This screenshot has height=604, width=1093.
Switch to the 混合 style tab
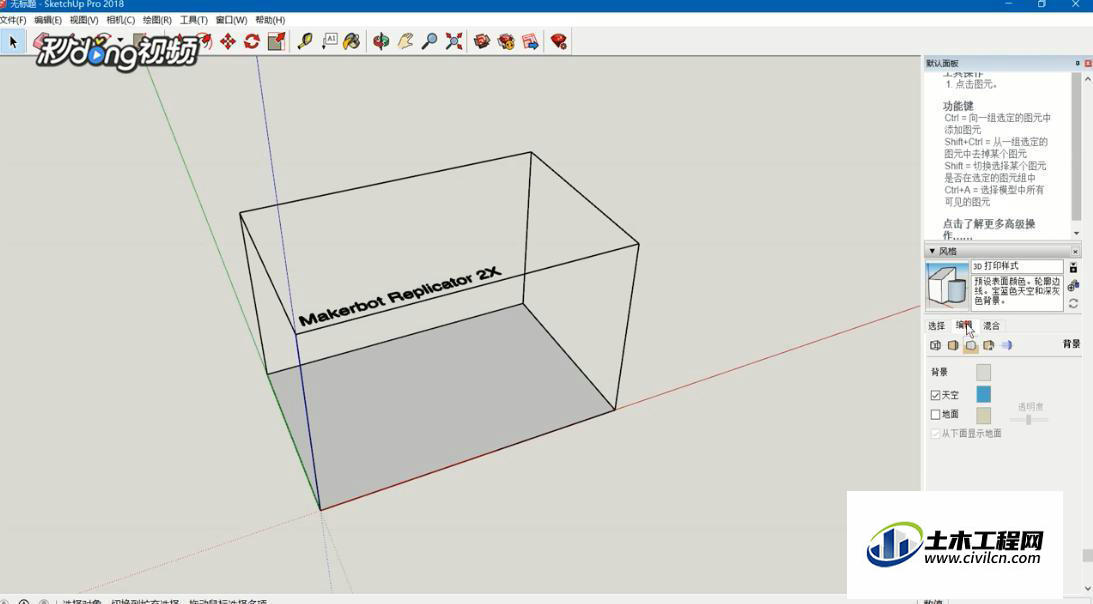click(x=991, y=326)
